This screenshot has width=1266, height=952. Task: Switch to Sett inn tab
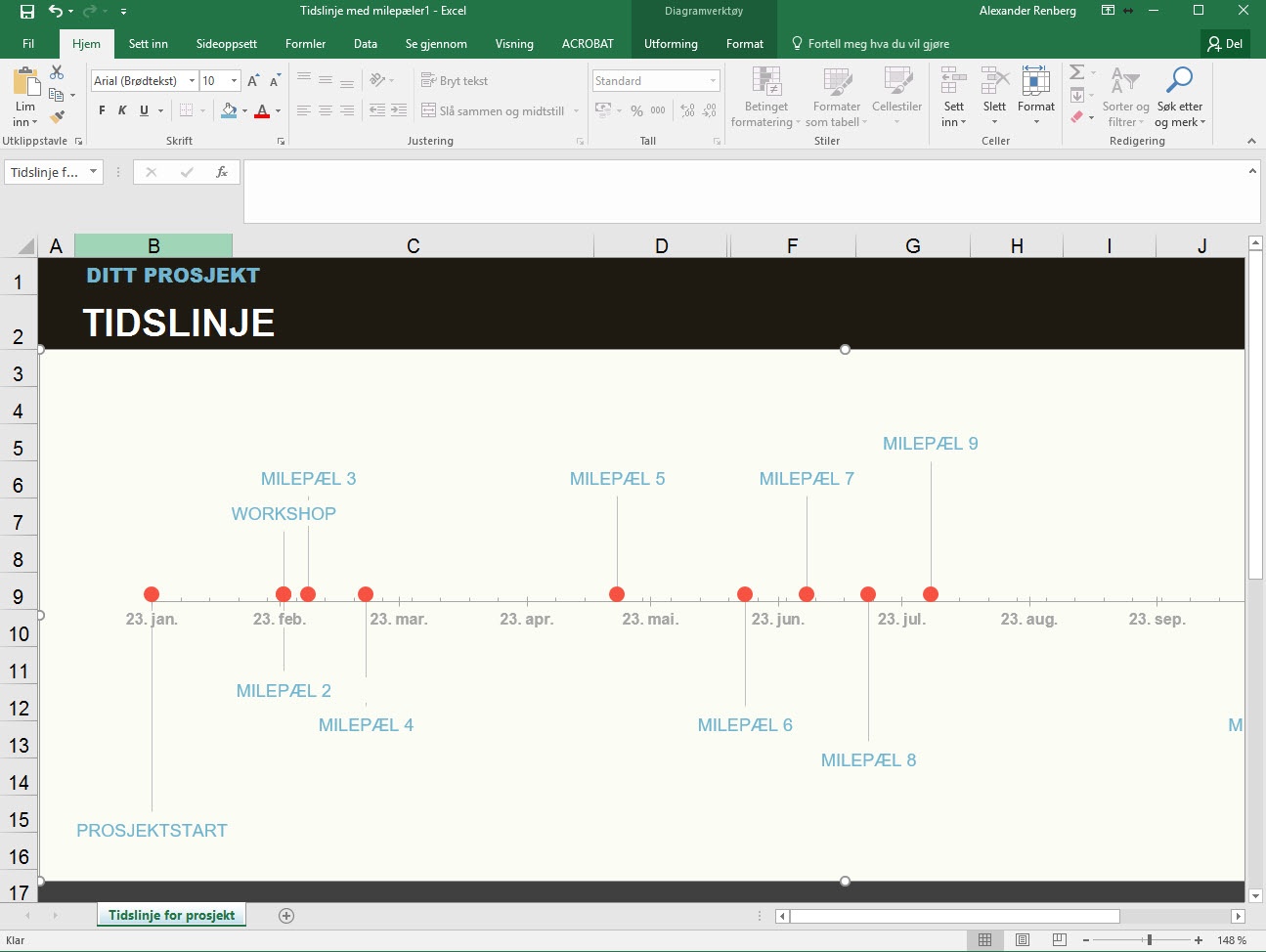(149, 44)
